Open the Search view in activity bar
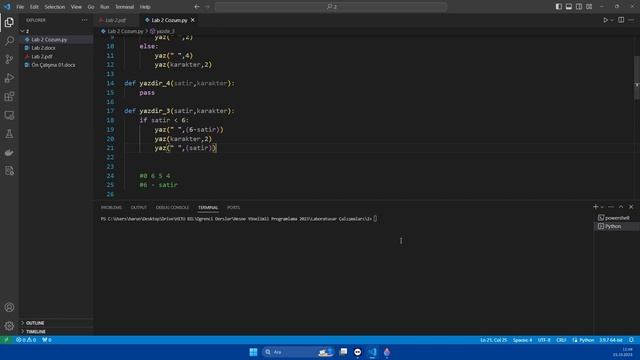This screenshot has height=360, width=640. click(9, 40)
